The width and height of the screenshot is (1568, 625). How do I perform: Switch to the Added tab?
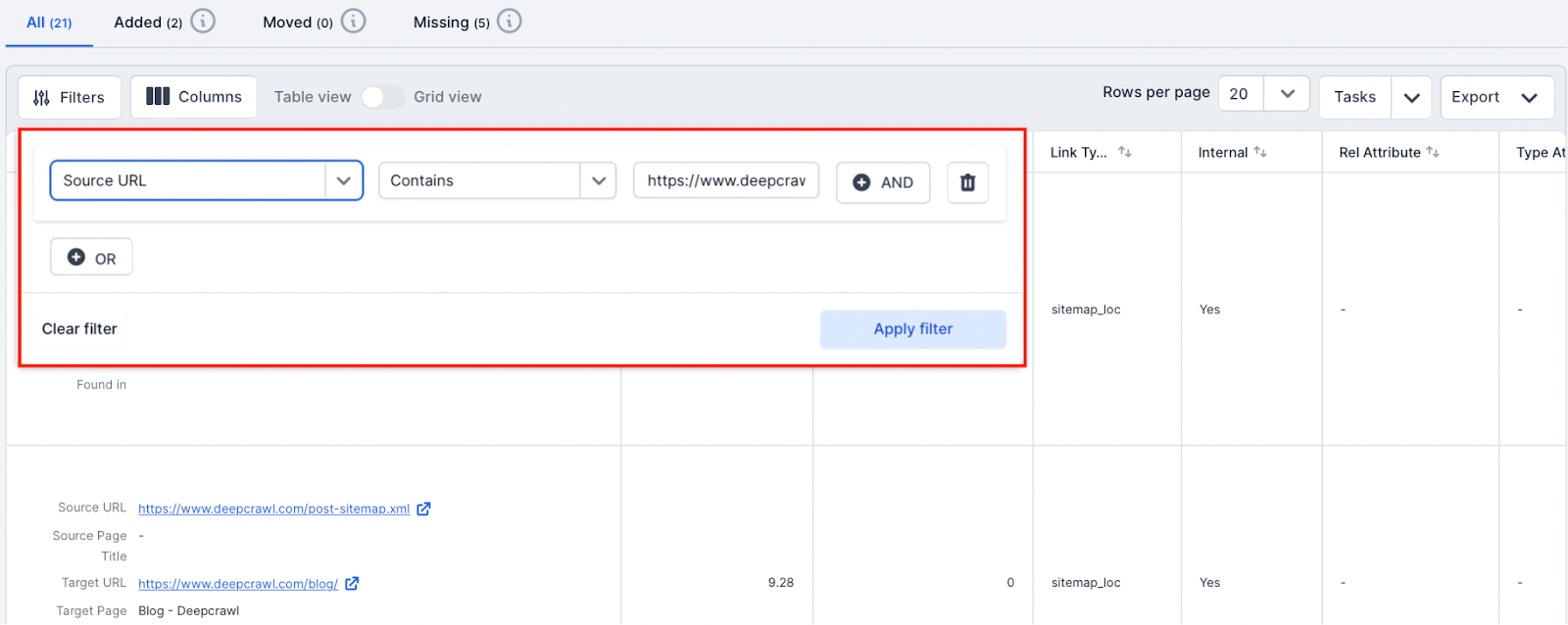147,23
